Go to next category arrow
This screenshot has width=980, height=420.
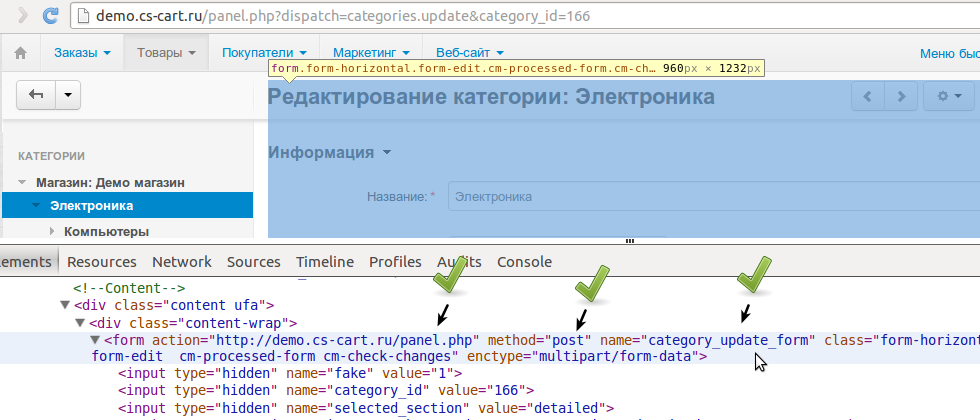pos(901,96)
